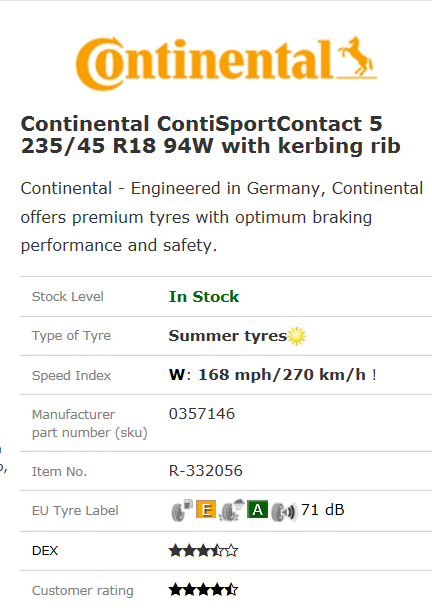This screenshot has width=432, height=608.
Task: Click the In Stock status text
Action: (204, 297)
